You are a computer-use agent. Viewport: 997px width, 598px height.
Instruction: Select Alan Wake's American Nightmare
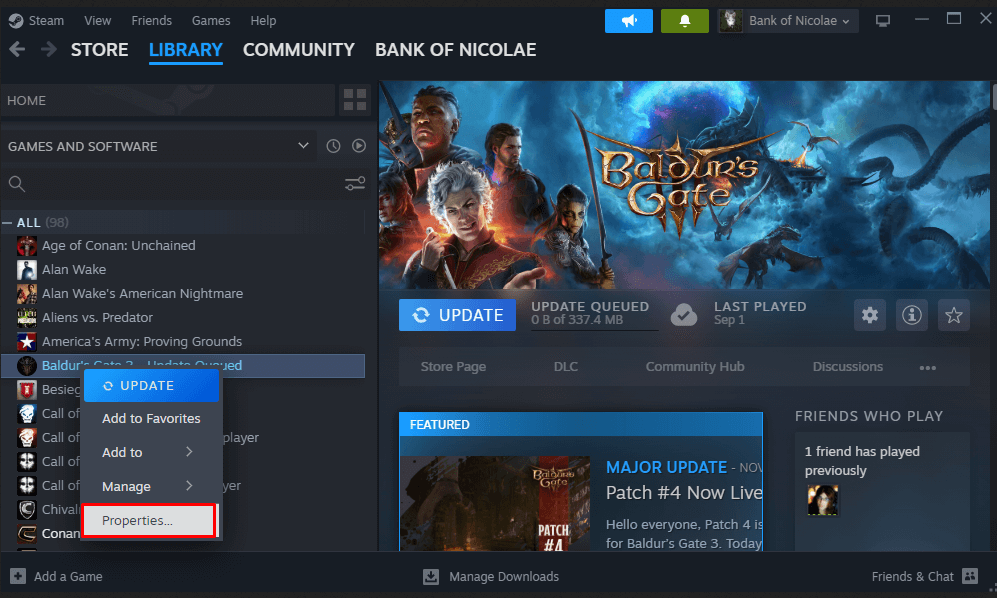[142, 293]
